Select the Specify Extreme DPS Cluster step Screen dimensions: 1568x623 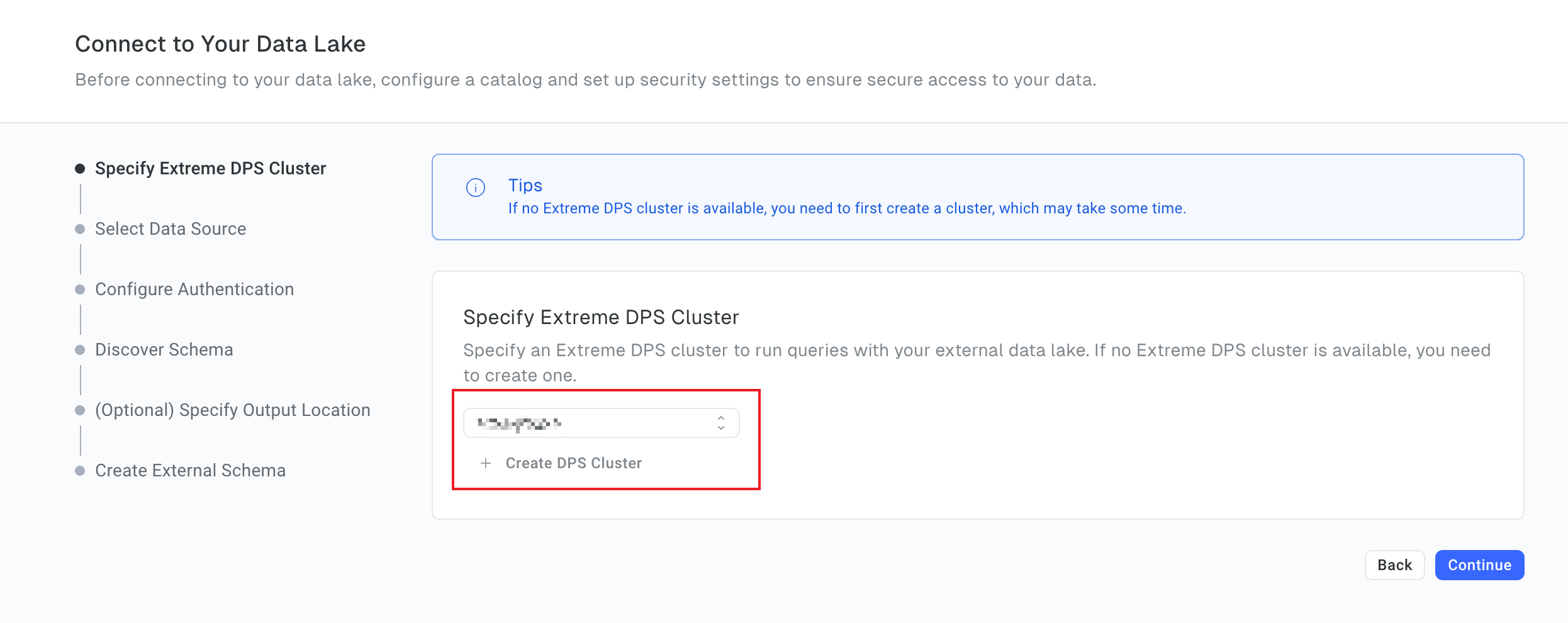tap(211, 169)
